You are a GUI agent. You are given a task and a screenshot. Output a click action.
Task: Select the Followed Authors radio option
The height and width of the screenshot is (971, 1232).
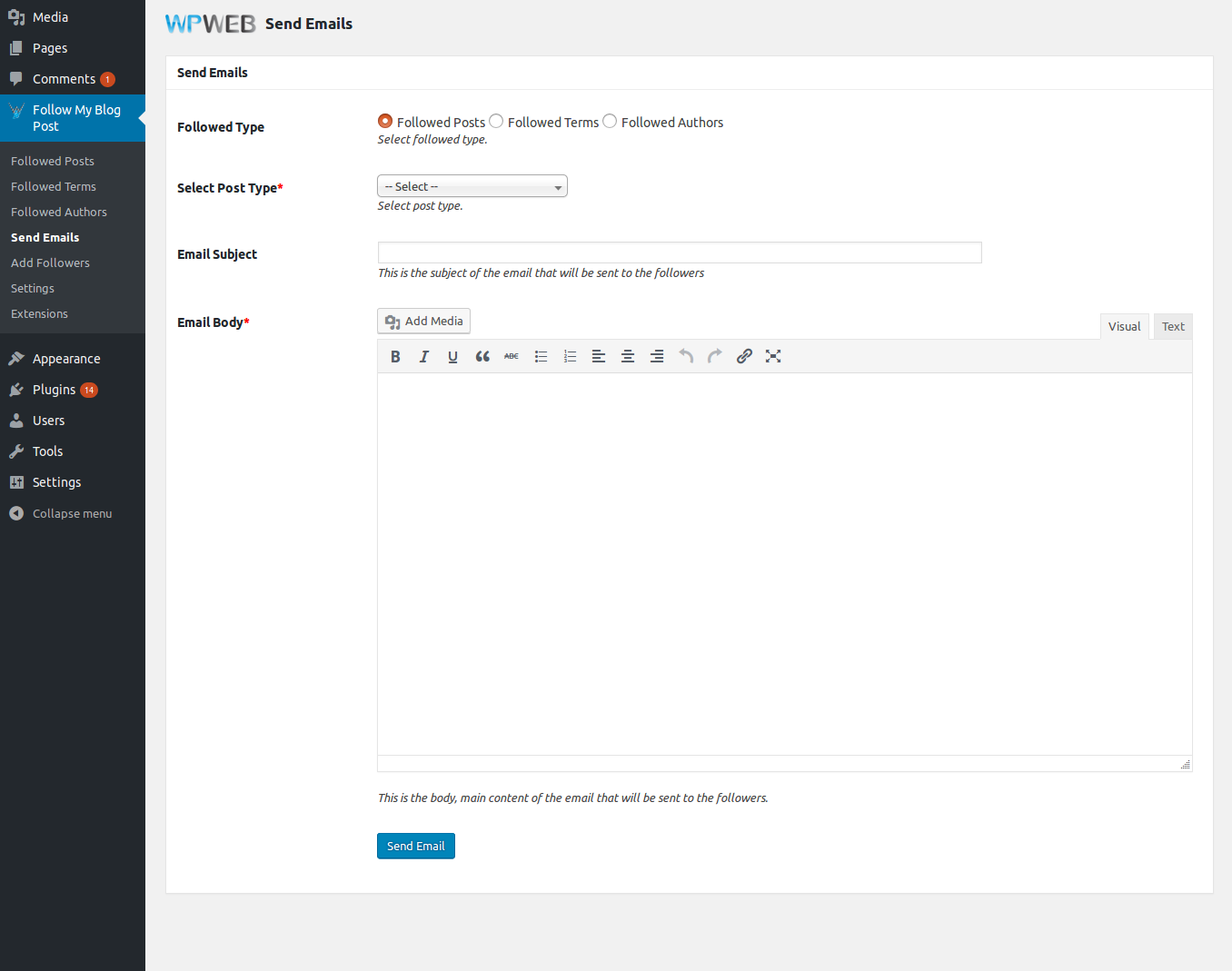coord(610,121)
